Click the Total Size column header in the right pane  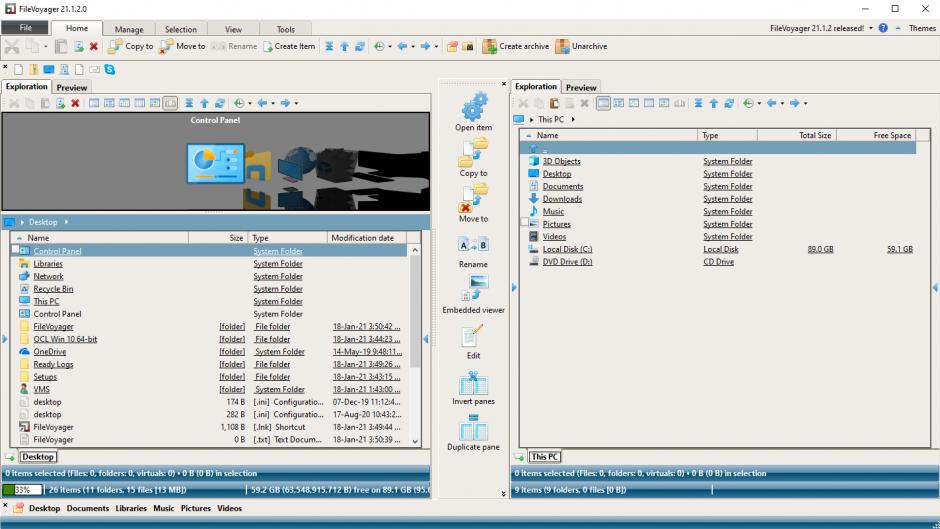click(x=796, y=136)
